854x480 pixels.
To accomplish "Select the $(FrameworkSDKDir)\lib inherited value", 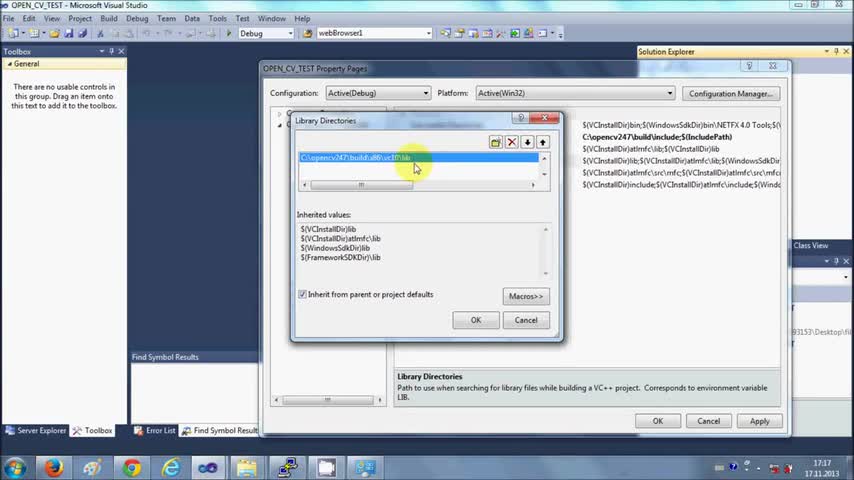I will coord(340,257).
